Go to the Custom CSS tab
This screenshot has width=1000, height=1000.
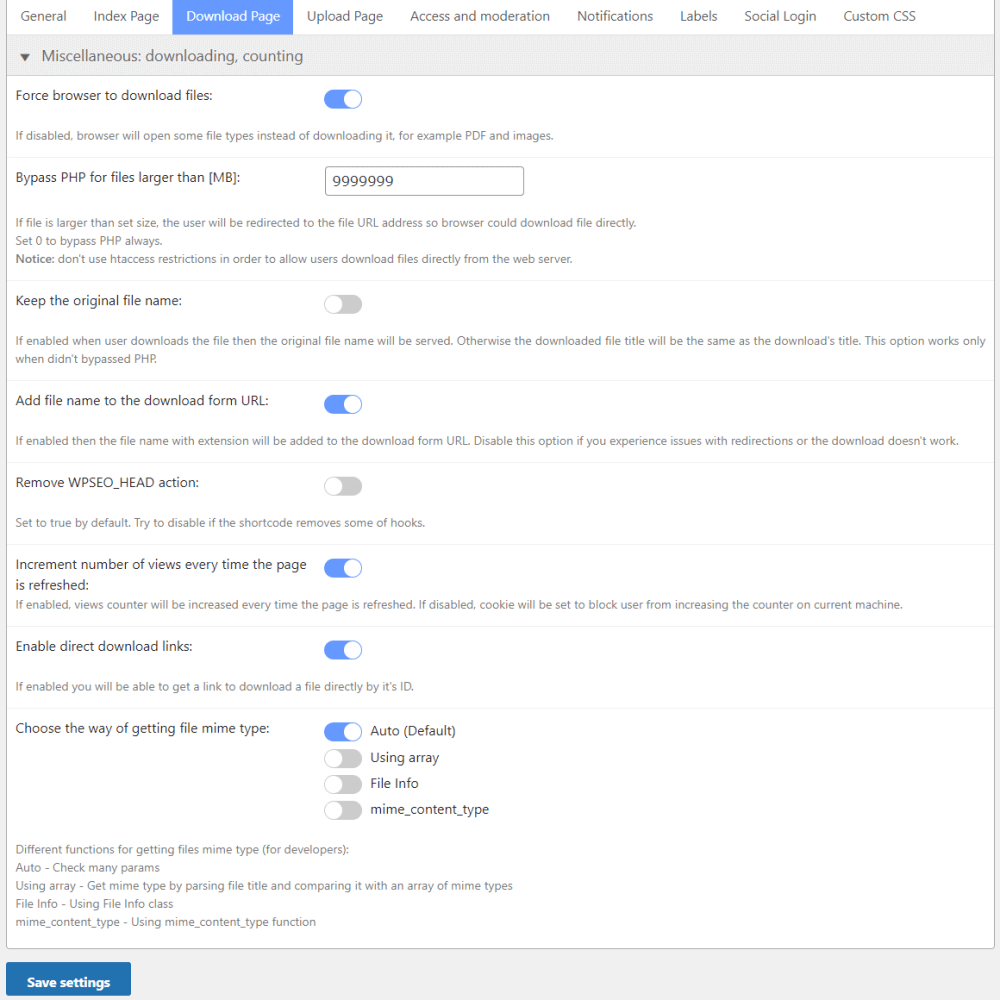(x=879, y=17)
